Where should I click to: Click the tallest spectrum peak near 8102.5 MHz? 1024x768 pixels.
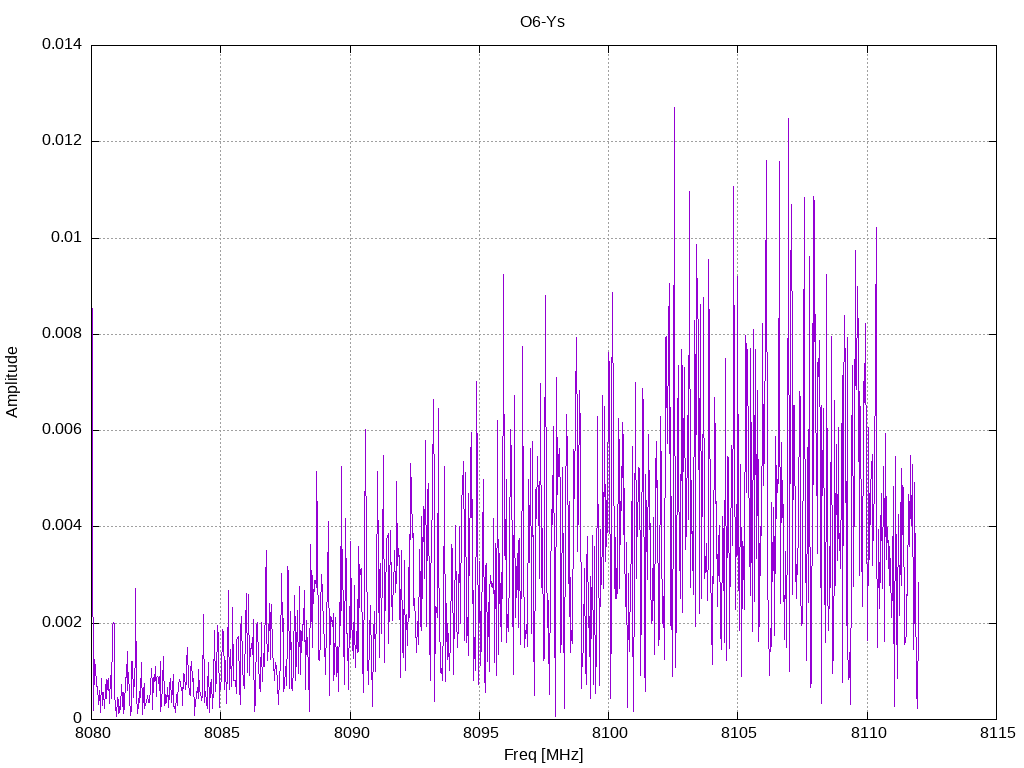tap(675, 110)
